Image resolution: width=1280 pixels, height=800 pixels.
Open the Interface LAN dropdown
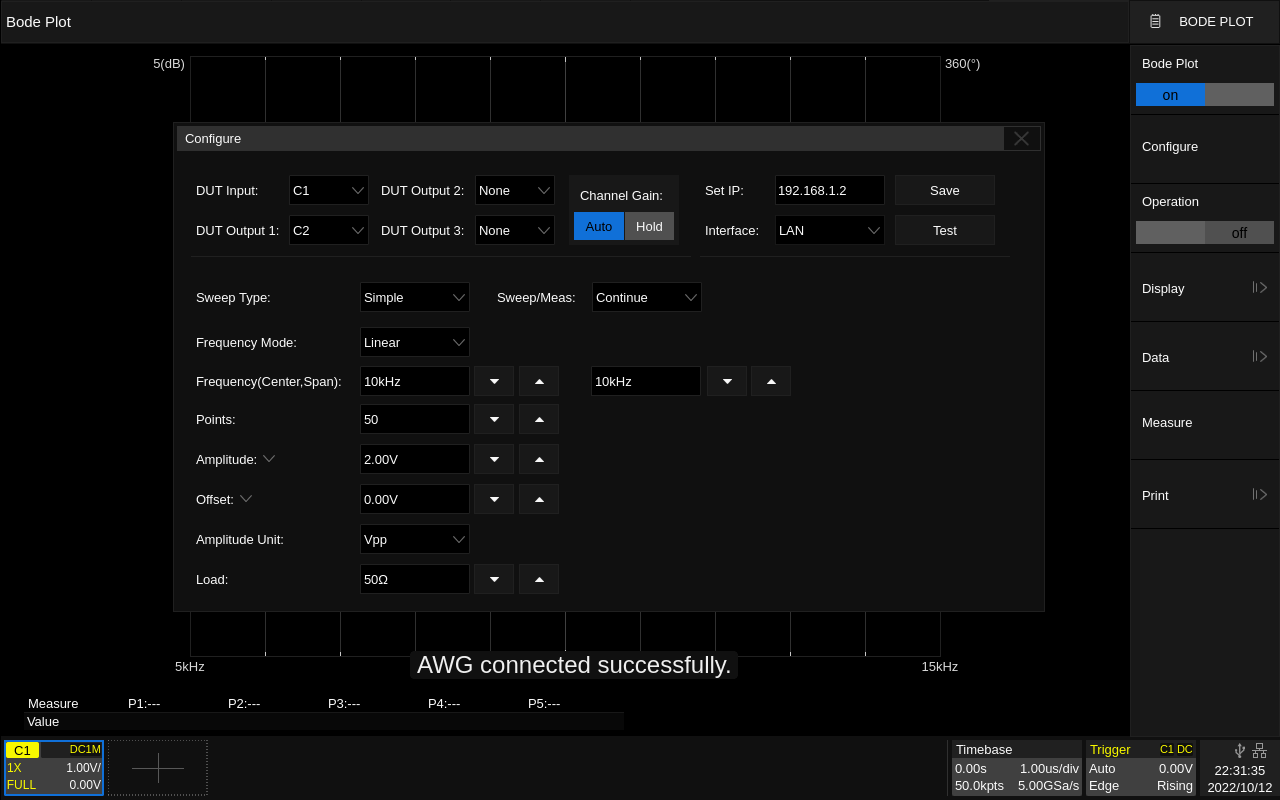[x=829, y=230]
